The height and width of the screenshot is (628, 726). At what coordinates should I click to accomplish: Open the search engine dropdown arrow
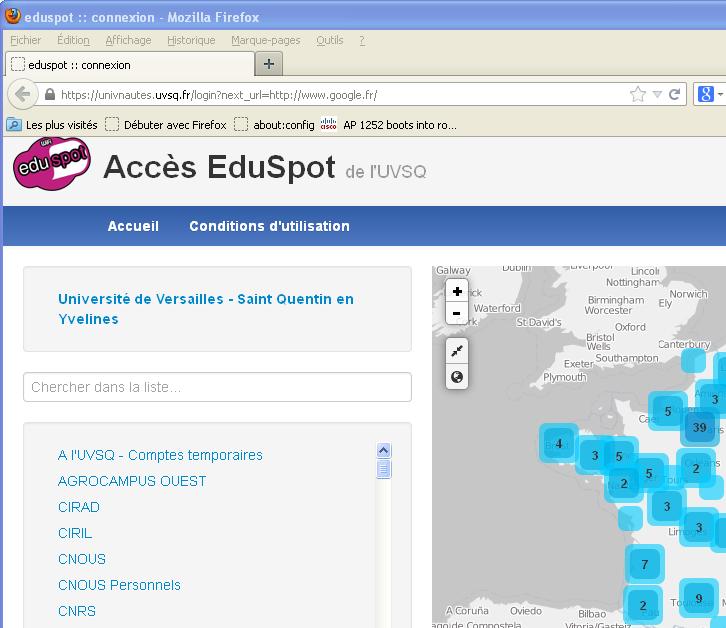(720, 94)
